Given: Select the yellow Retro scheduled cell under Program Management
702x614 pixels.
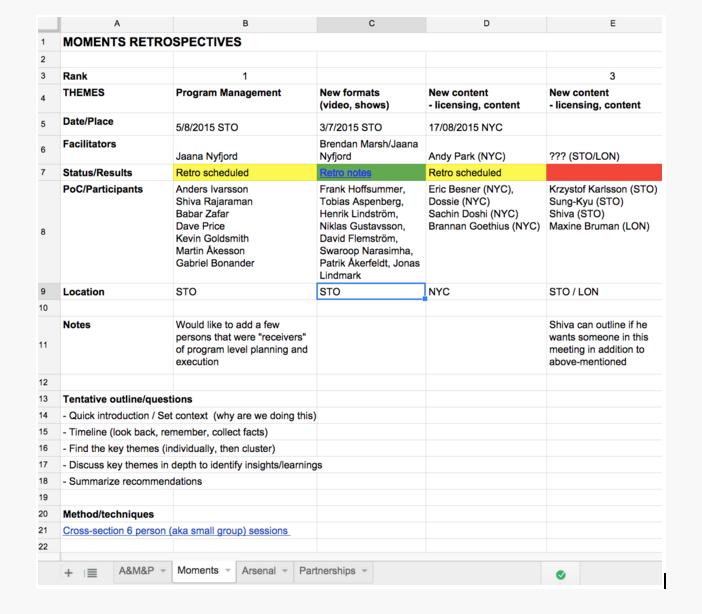Looking at the screenshot, I should (245, 173).
